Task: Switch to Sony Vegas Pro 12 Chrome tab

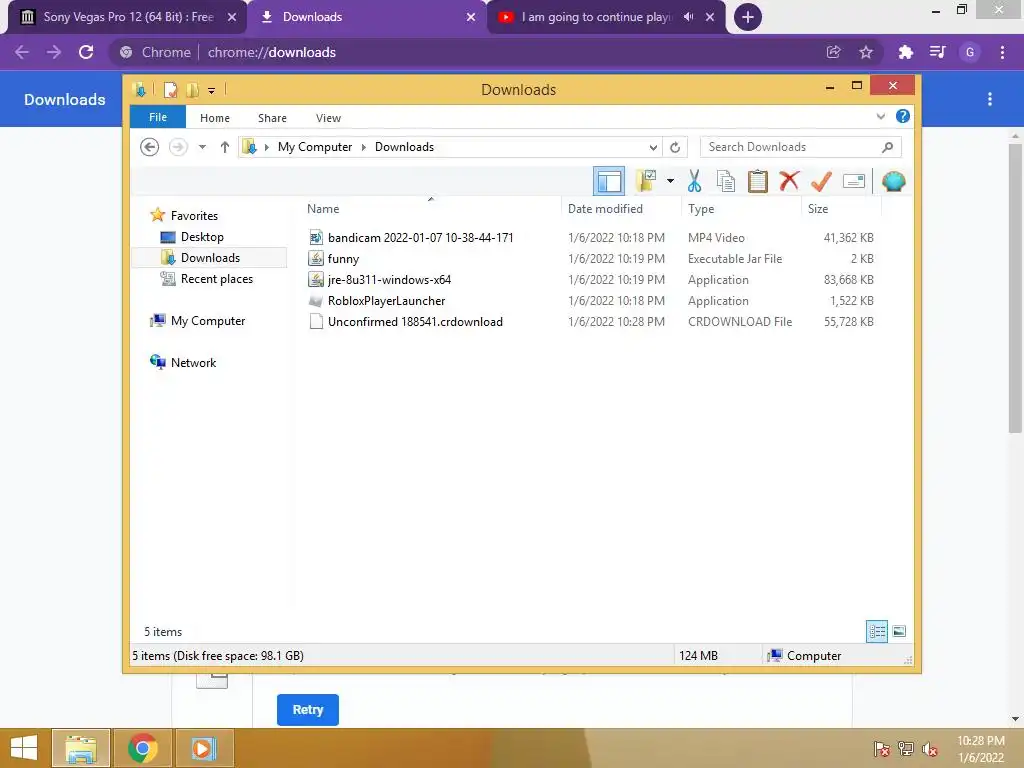Action: [127, 17]
